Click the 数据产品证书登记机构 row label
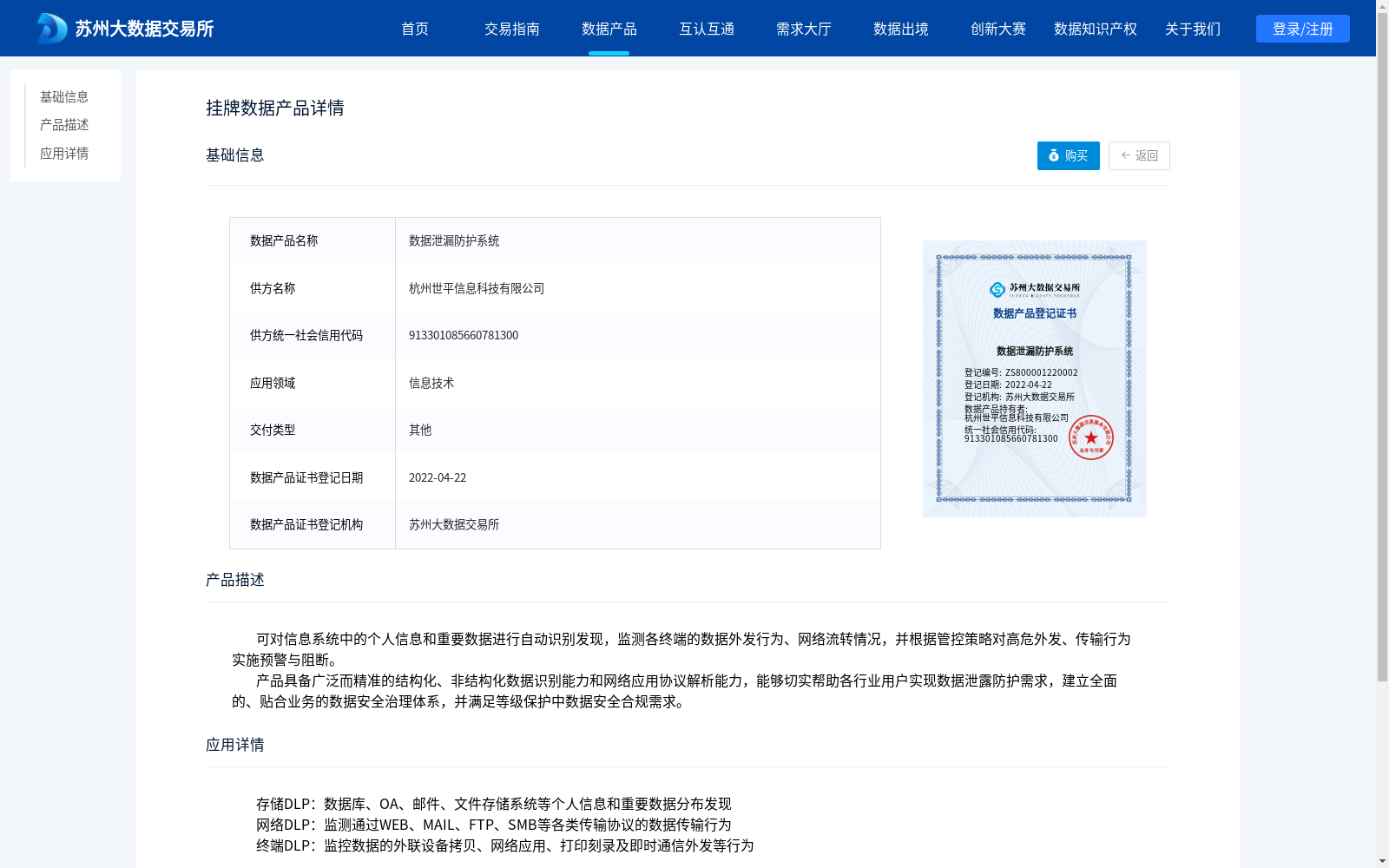Screen dimensions: 1389x868 tap(306, 524)
